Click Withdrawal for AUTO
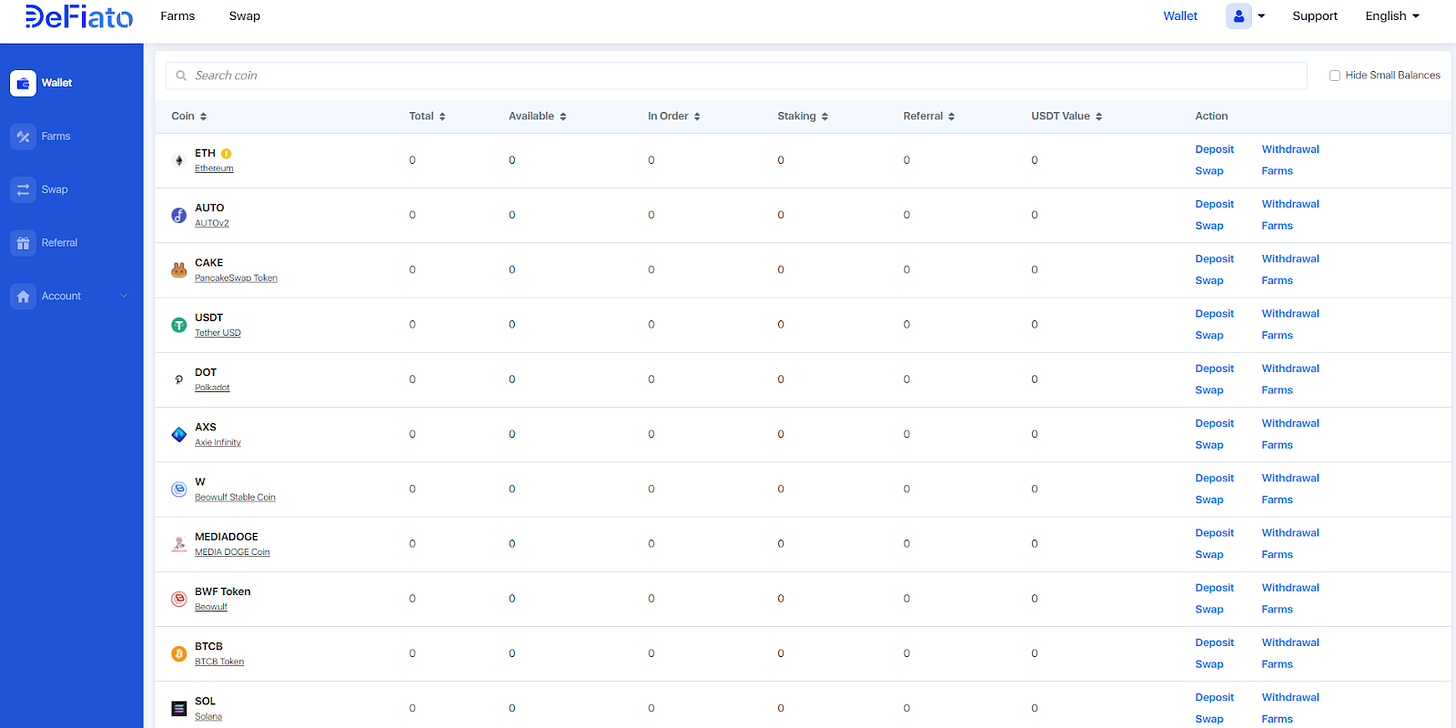This screenshot has height=728, width=1456. [1290, 204]
